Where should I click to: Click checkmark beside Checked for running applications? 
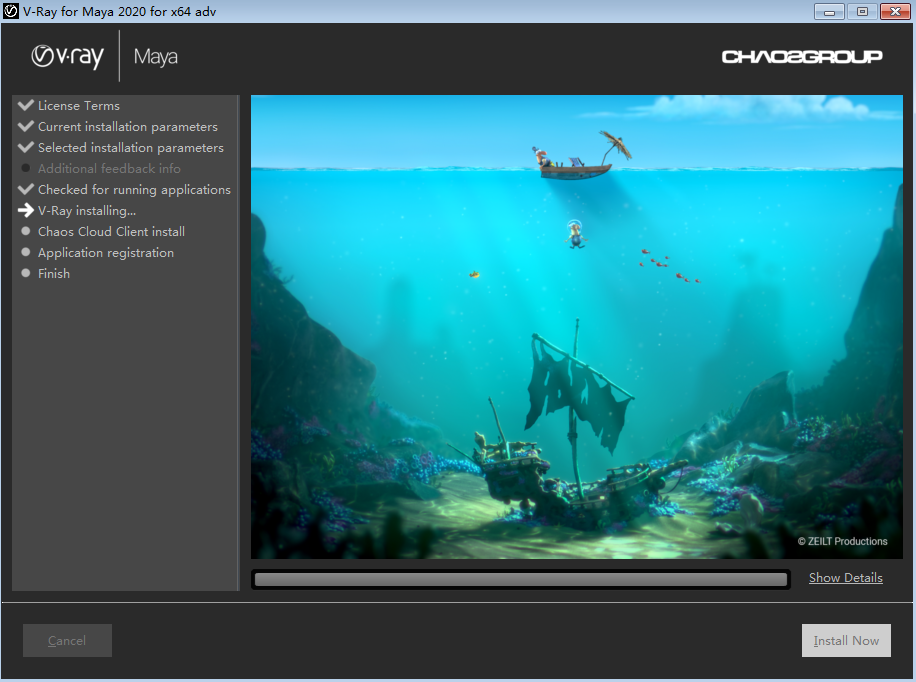pyautogui.click(x=26, y=189)
